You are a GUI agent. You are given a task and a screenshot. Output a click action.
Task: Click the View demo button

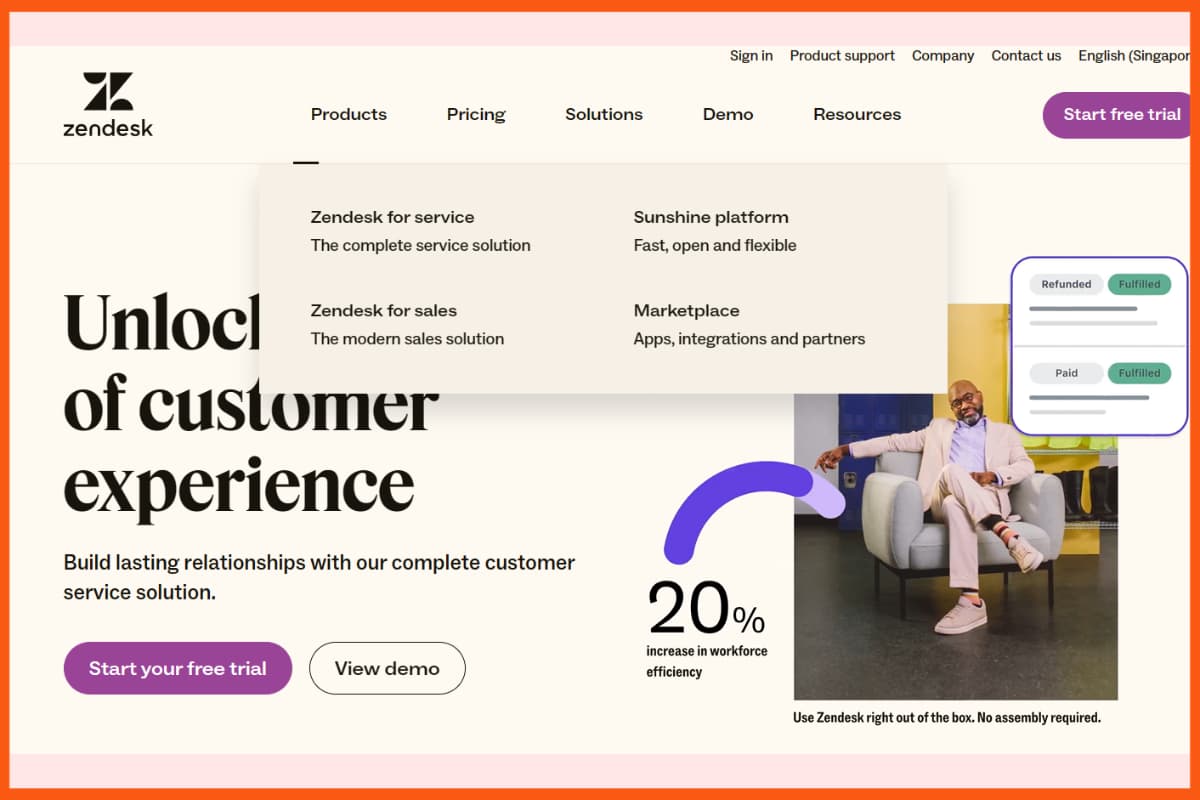click(387, 668)
